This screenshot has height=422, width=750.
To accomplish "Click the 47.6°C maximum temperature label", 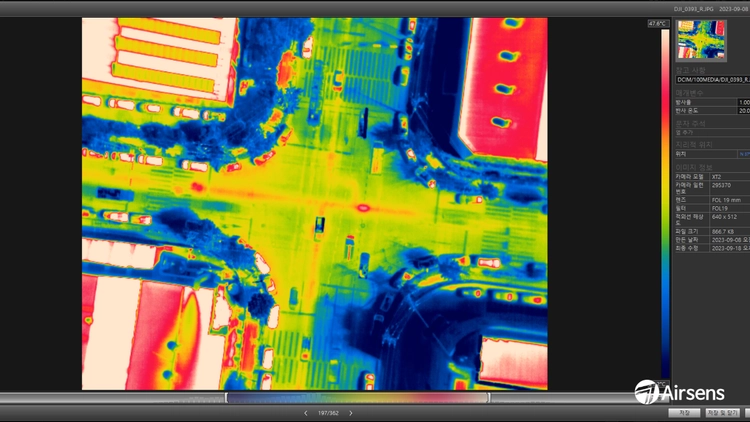I will tap(658, 23).
